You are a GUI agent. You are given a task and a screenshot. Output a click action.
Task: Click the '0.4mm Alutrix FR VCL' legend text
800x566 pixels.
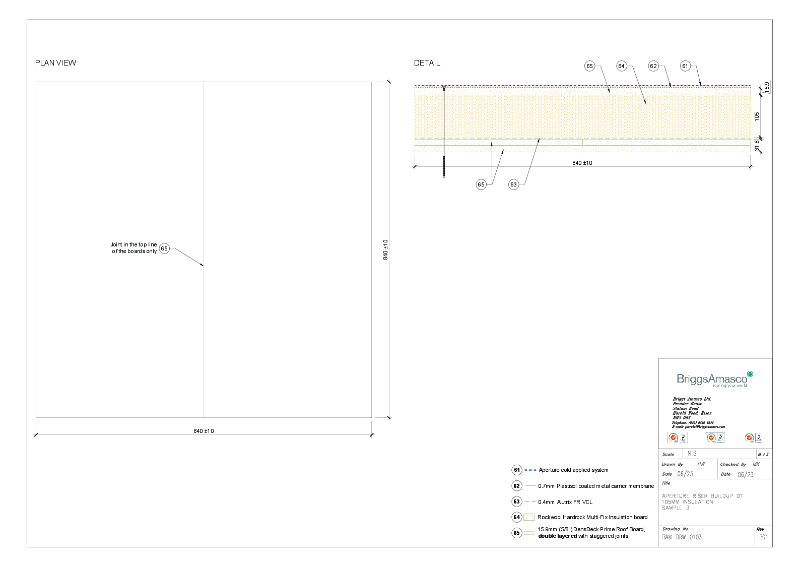pyautogui.click(x=565, y=502)
